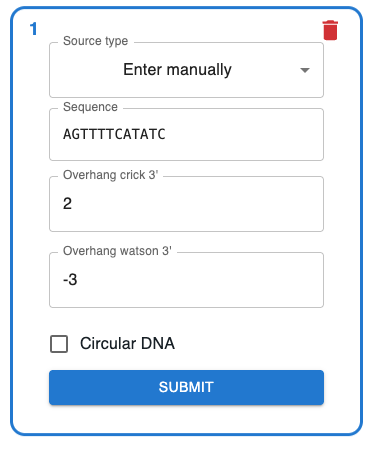Click the -3 value in the watson overhang field
Screen dimensions: 382x451
(x=70, y=280)
